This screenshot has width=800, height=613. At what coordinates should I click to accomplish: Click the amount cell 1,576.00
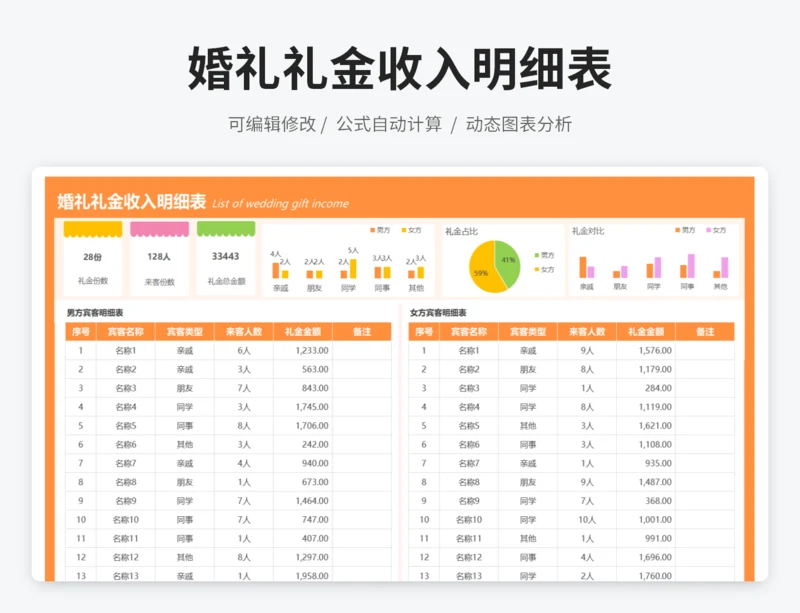pyautogui.click(x=646, y=351)
